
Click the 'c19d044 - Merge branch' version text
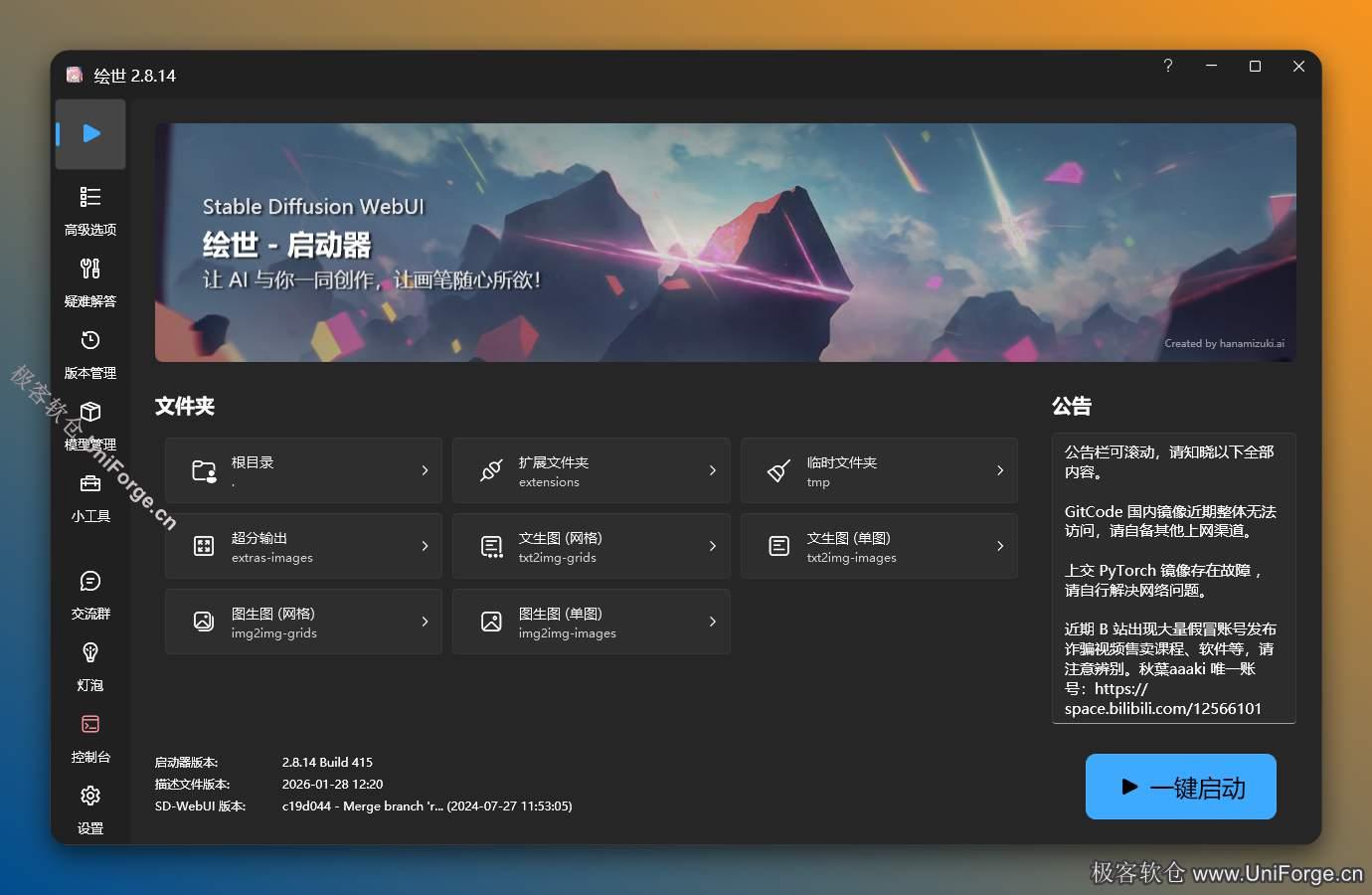point(427,806)
